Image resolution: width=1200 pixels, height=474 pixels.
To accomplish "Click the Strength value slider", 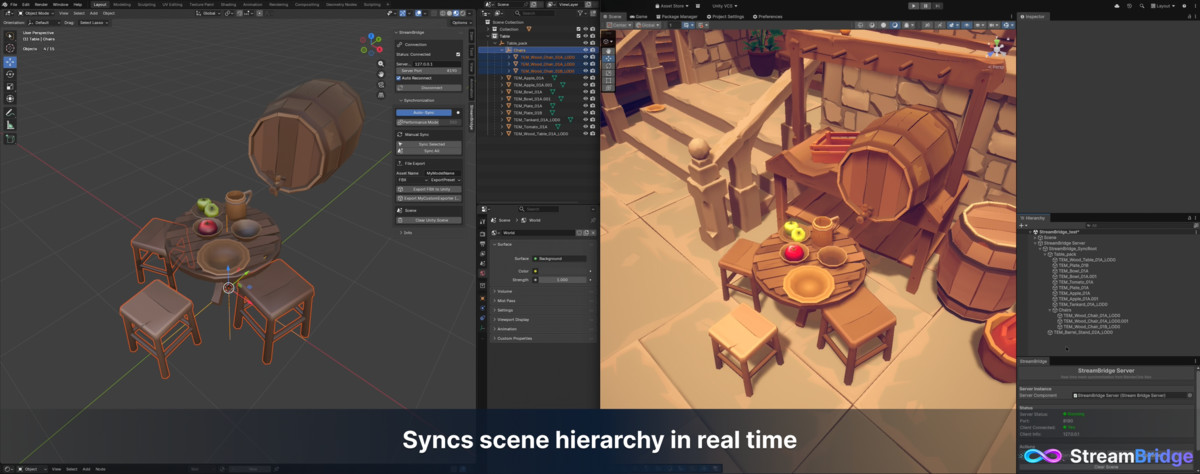I will (561, 279).
